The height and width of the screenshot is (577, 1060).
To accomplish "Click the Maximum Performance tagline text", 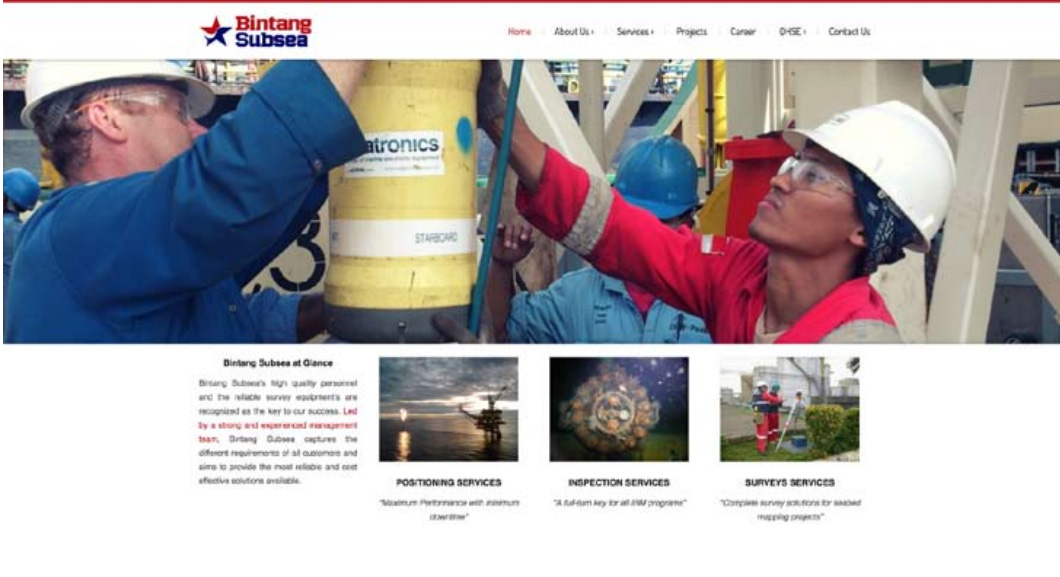I will pos(449,509).
